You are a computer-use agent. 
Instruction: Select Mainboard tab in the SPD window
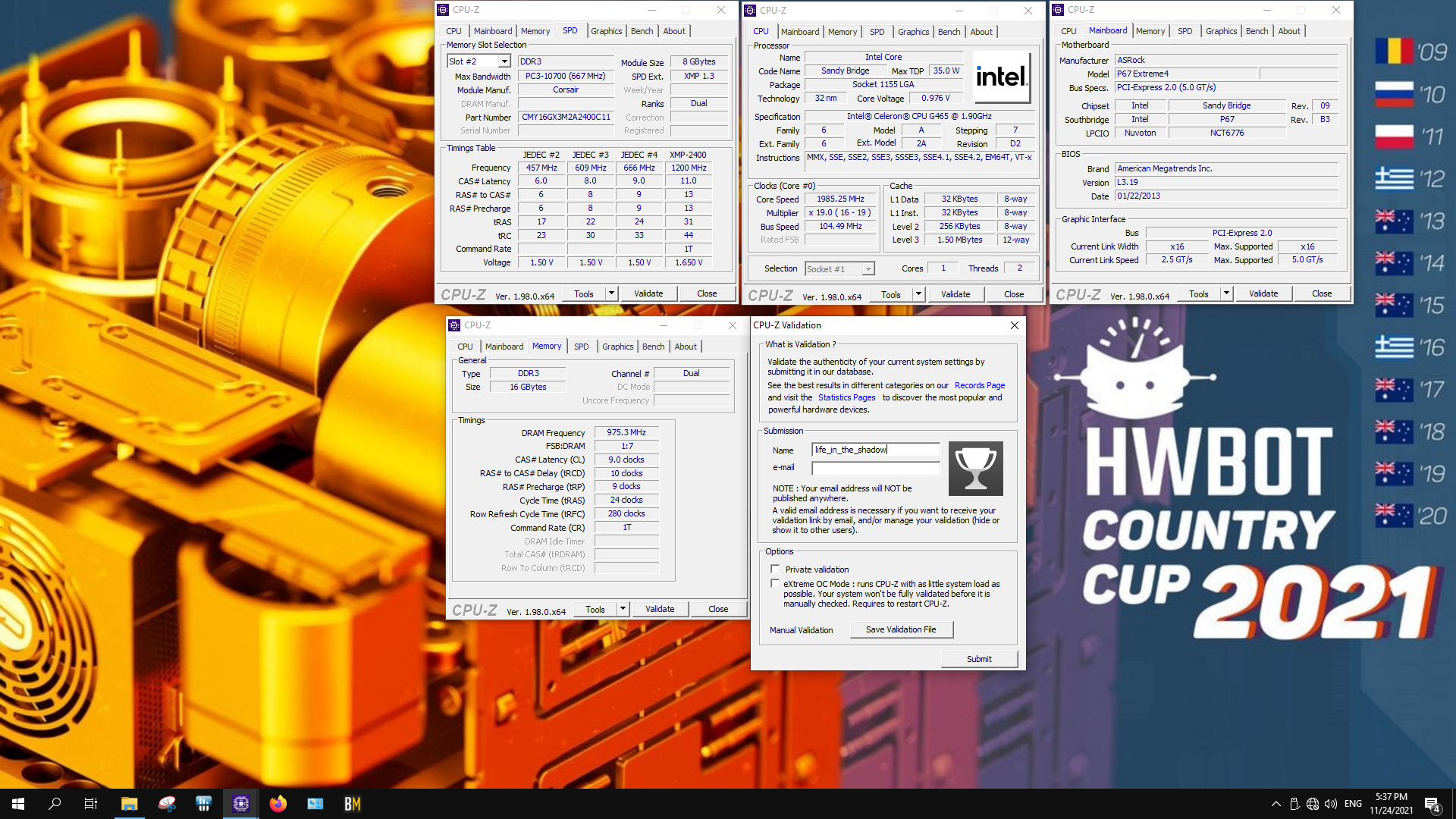tap(493, 31)
